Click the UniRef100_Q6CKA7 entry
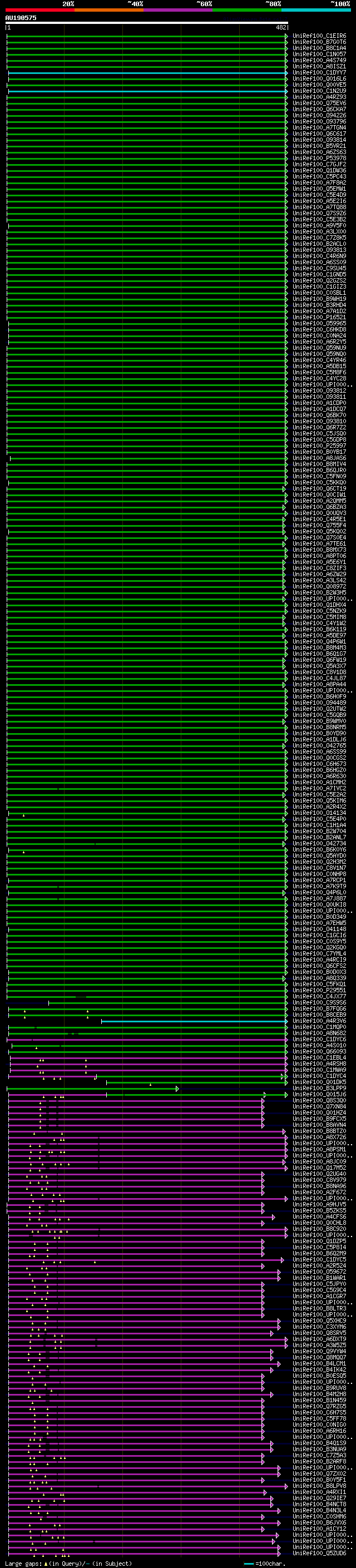The image size is (356, 1568). point(319,109)
